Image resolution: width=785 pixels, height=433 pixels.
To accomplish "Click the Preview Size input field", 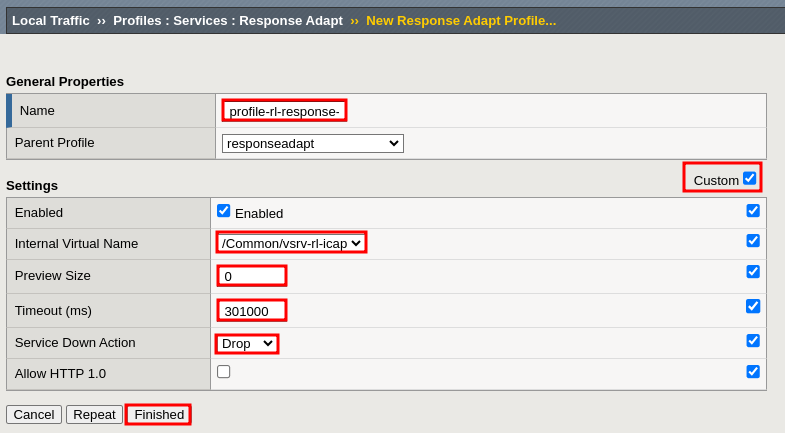I will (x=252, y=276).
